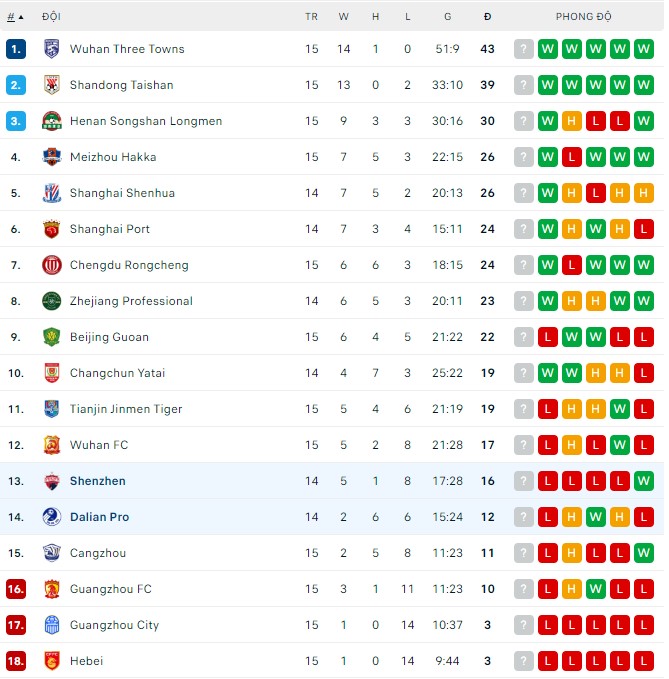Sort standings by the Đ points header
Image resolution: width=669 pixels, height=679 pixels.
pyautogui.click(x=487, y=17)
